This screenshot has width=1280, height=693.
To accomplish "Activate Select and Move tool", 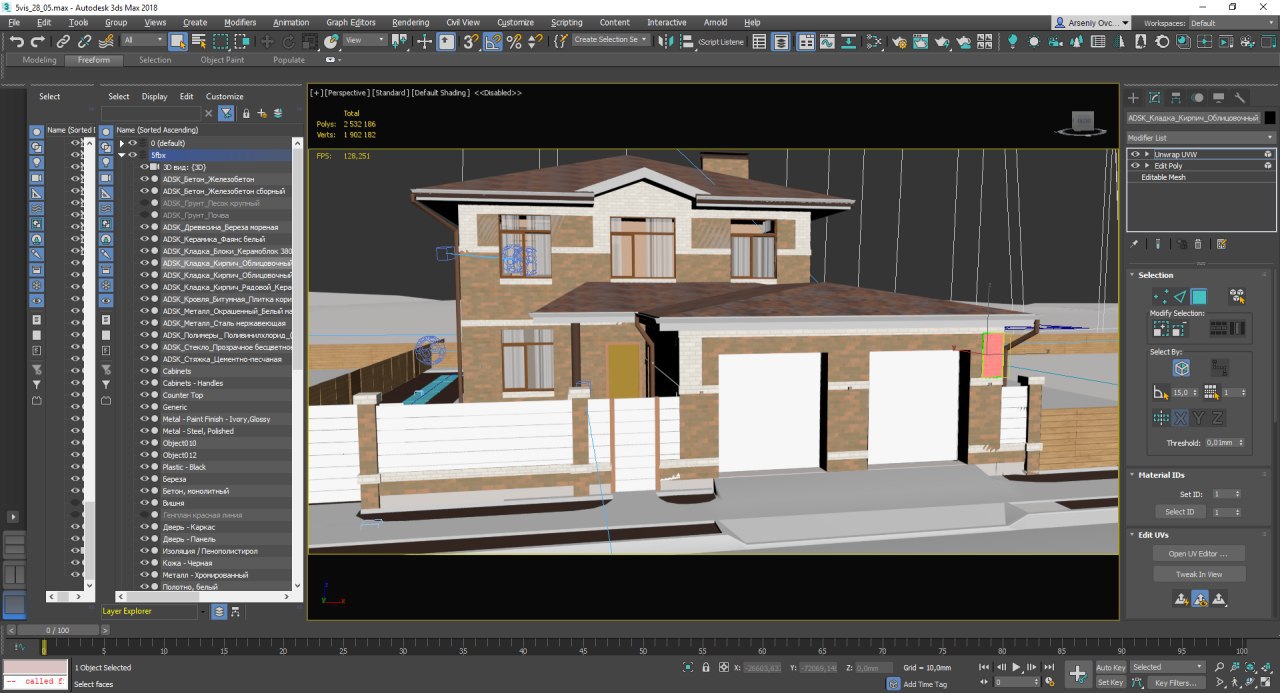I will pos(267,41).
